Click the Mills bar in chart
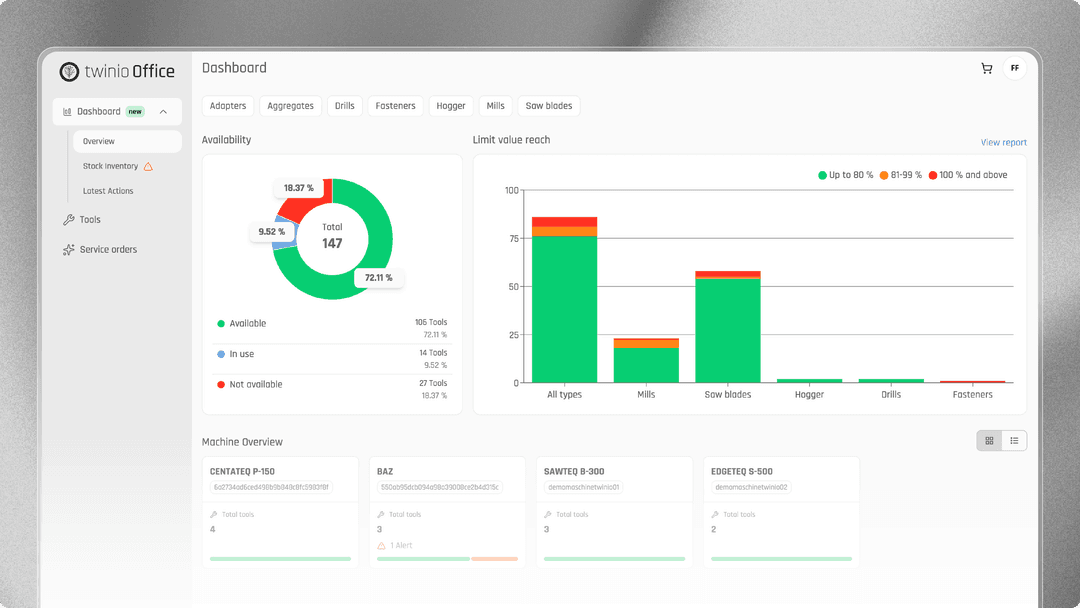This screenshot has width=1080, height=608. point(646,360)
